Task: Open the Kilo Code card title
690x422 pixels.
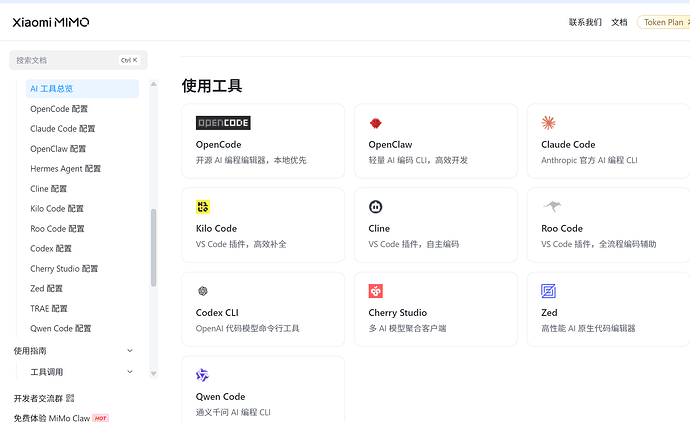Action: pyautogui.click(x=216, y=228)
